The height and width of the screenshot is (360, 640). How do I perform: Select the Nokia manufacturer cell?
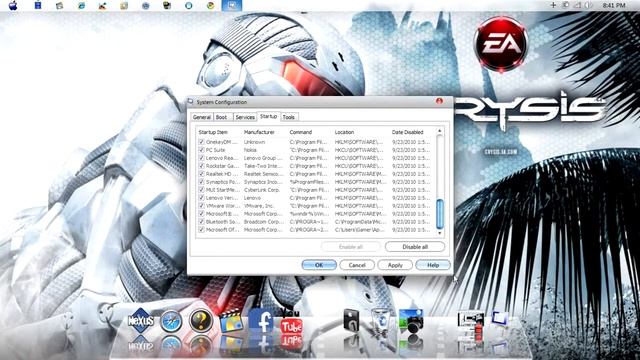click(250, 150)
